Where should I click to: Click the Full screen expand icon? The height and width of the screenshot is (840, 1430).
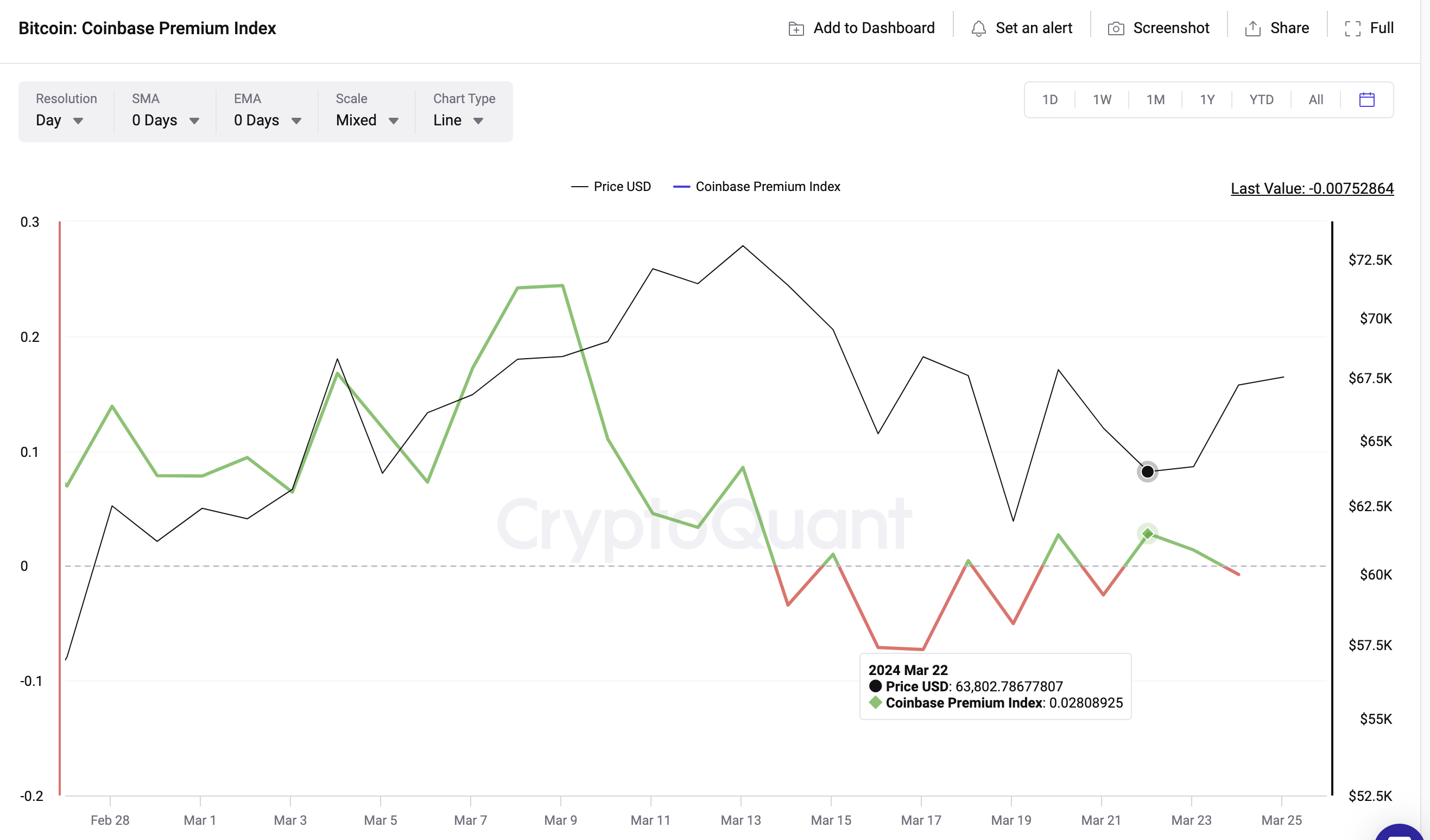[1353, 28]
